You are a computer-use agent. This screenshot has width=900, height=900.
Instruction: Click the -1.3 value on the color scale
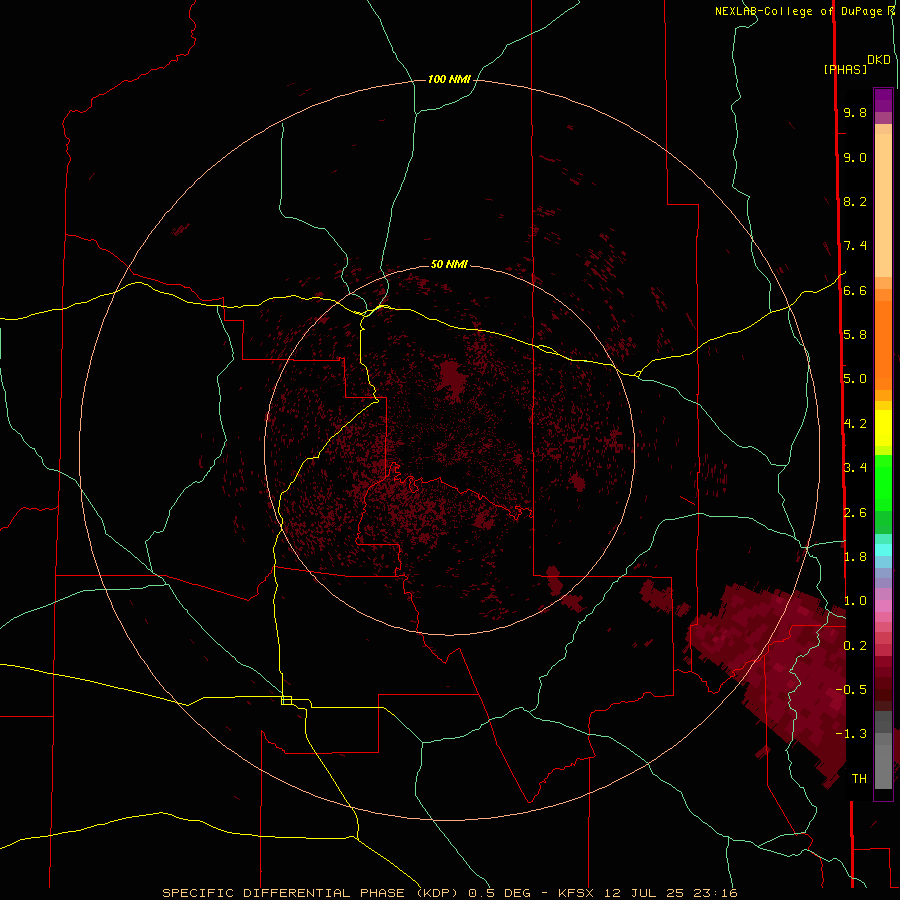tap(851, 734)
